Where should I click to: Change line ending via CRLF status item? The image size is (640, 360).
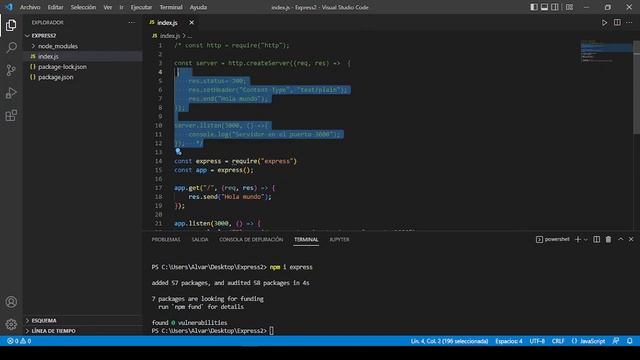point(558,341)
